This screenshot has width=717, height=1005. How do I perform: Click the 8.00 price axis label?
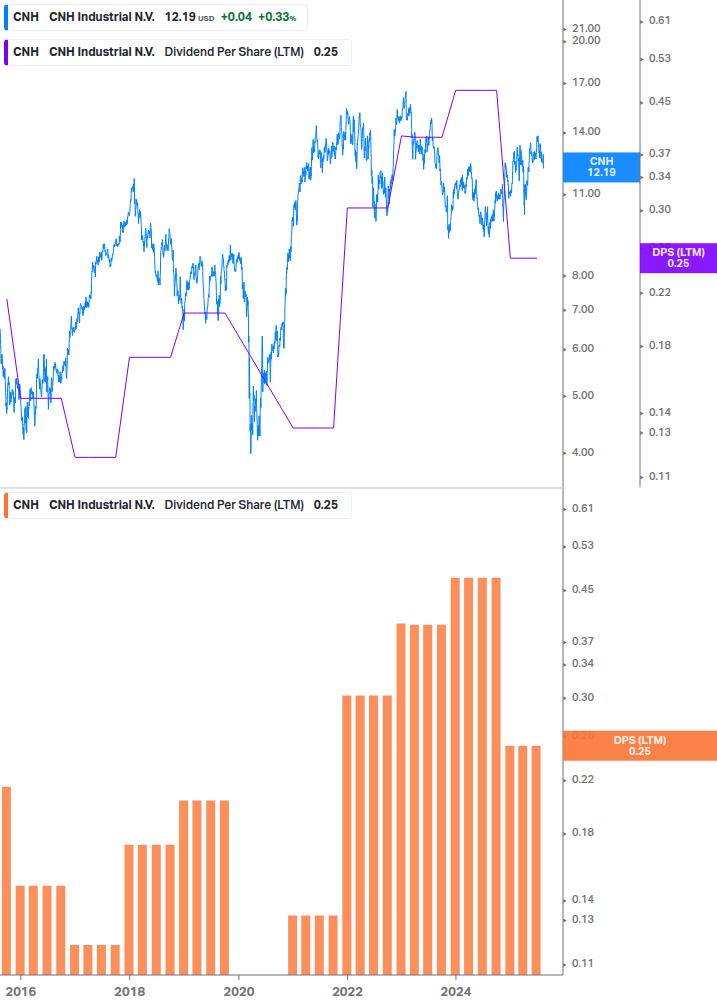point(583,276)
